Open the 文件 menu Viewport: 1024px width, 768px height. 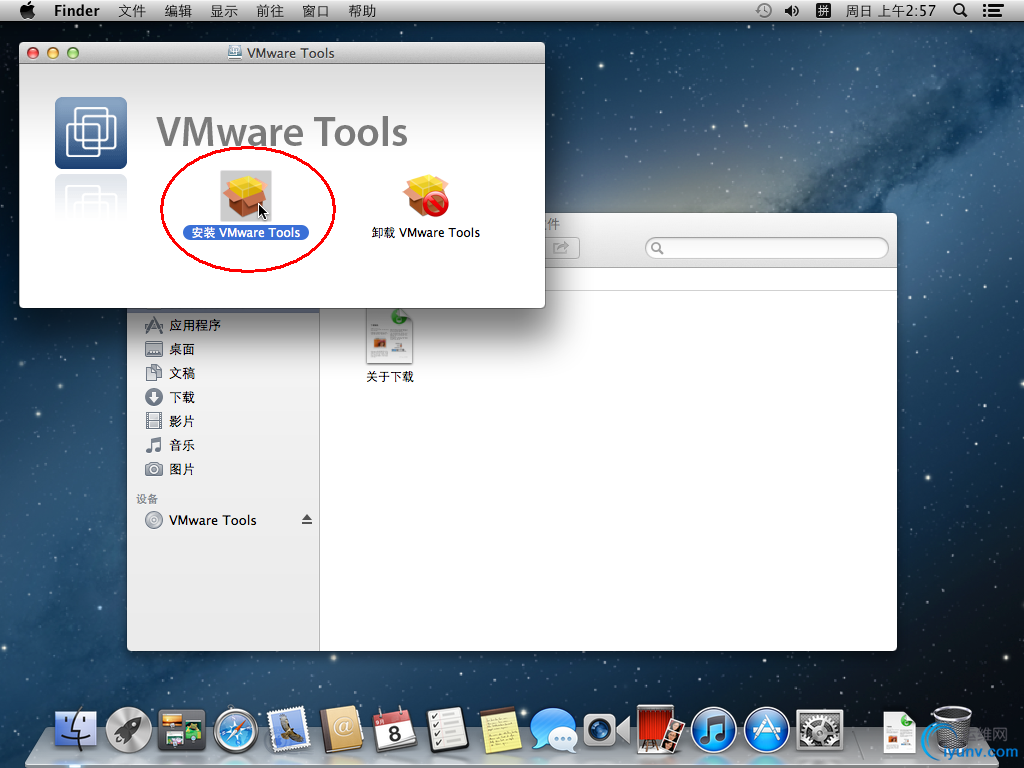coord(132,10)
